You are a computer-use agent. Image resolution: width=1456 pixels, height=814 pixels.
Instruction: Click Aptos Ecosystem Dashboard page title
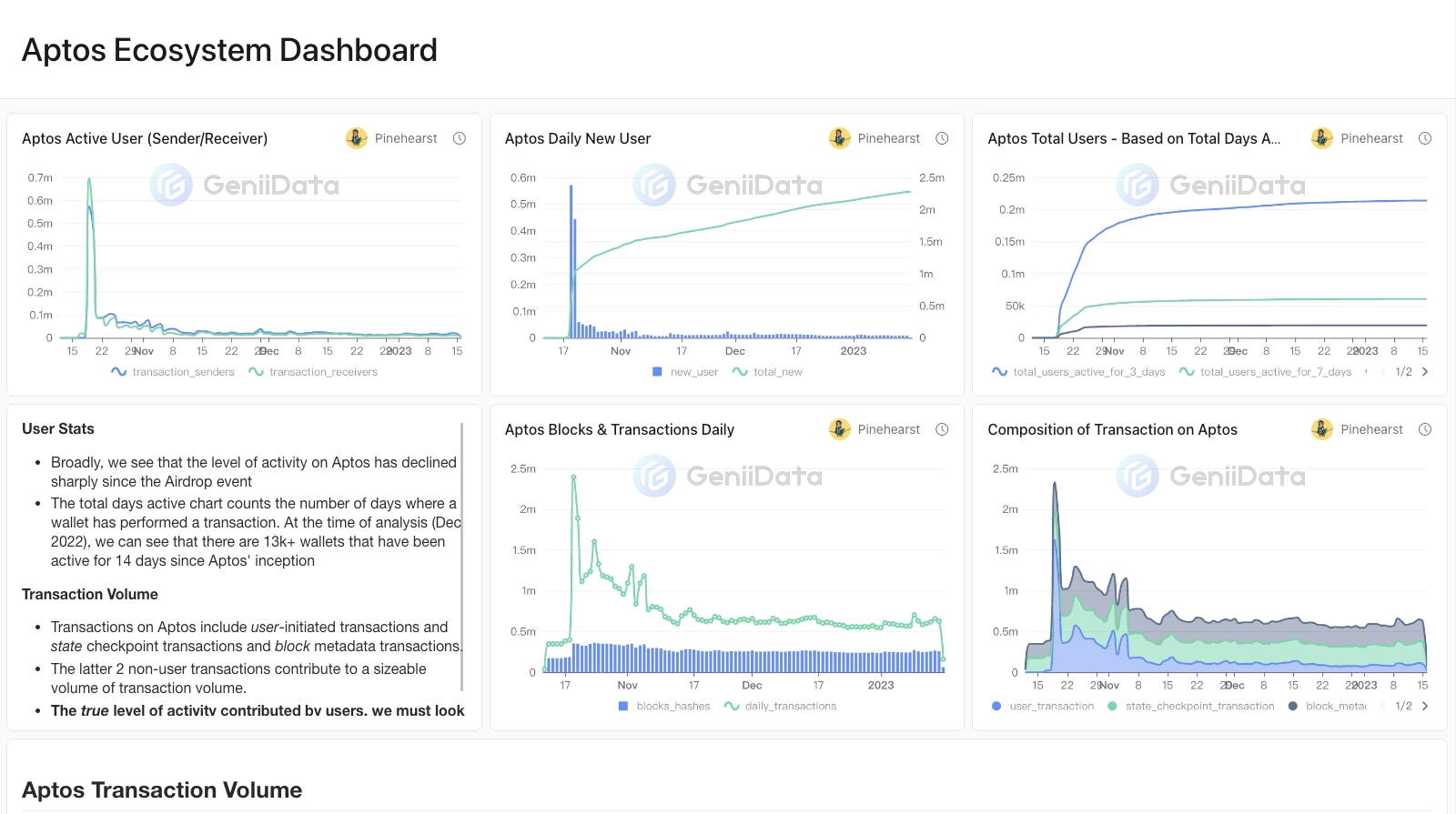coord(229,50)
